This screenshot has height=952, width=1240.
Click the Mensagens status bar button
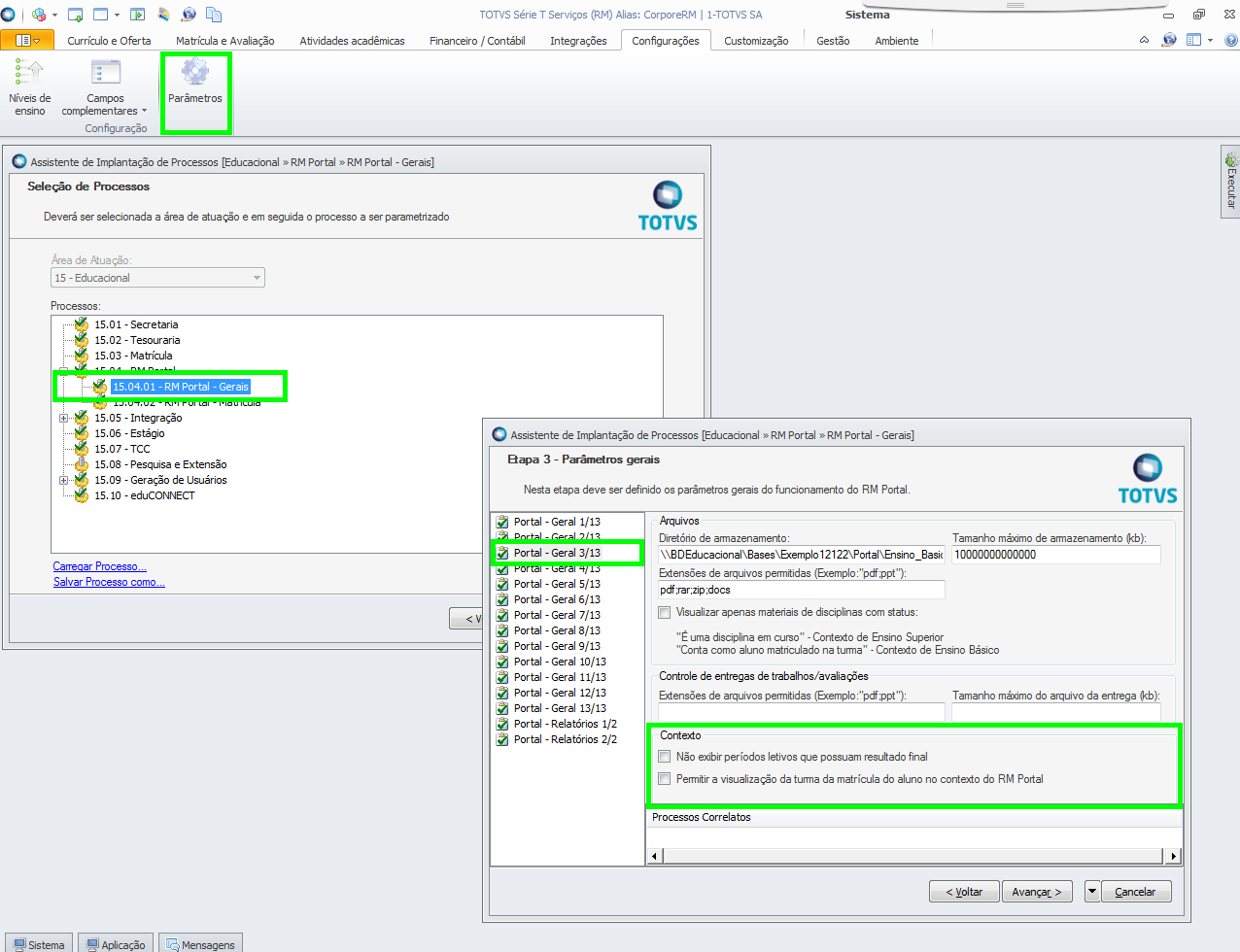(199, 944)
